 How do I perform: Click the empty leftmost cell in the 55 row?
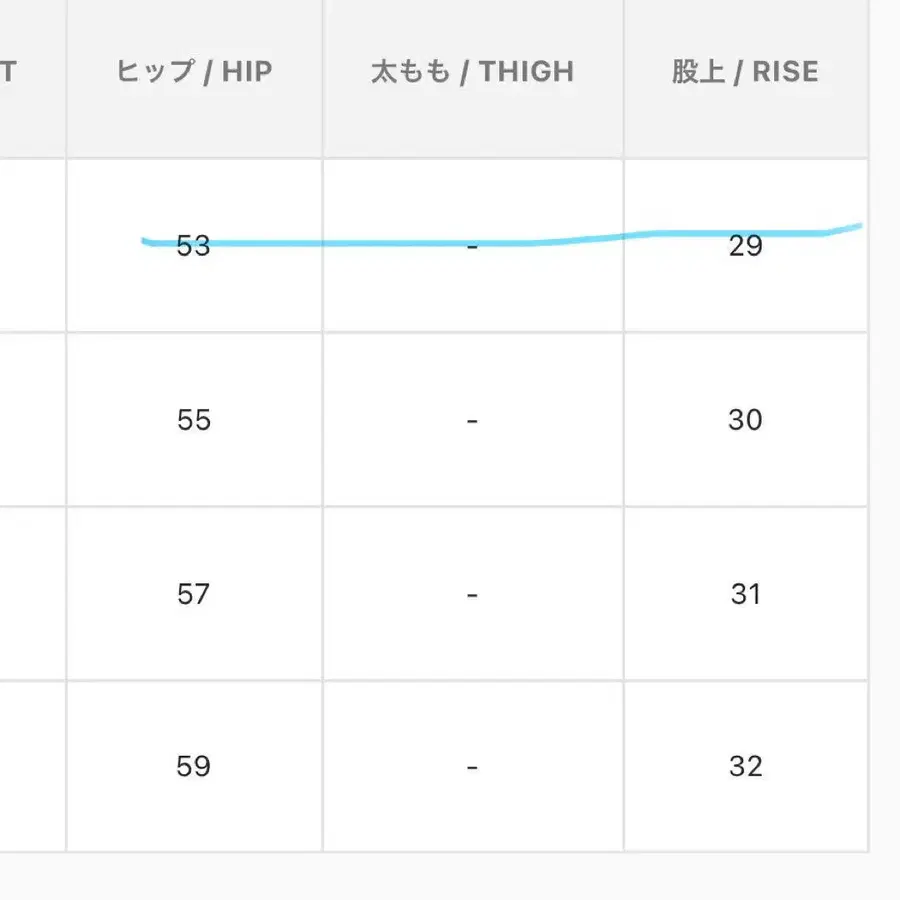pos(32,420)
